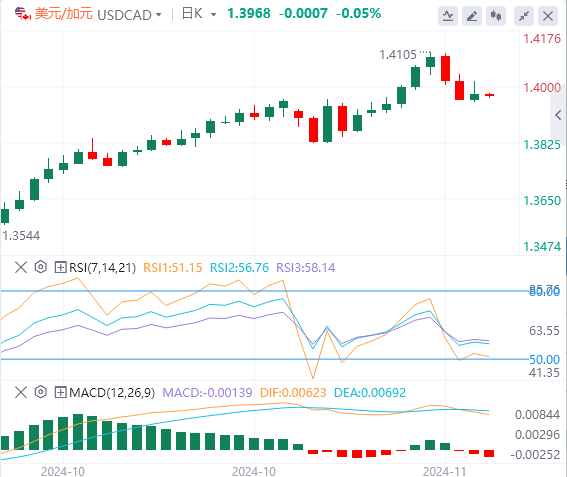Collapse the chart with shrink arrows icon
The width and height of the screenshot is (567, 477).
[x=524, y=16]
